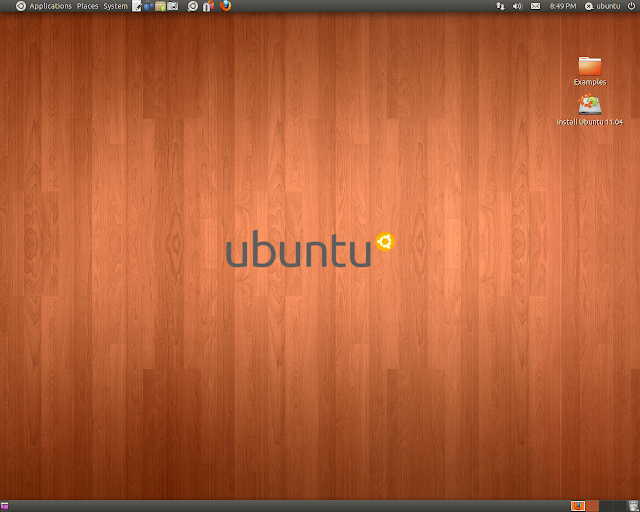640x512 pixels.
Task: Open the messaging envelope indicator
Action: point(535,6)
